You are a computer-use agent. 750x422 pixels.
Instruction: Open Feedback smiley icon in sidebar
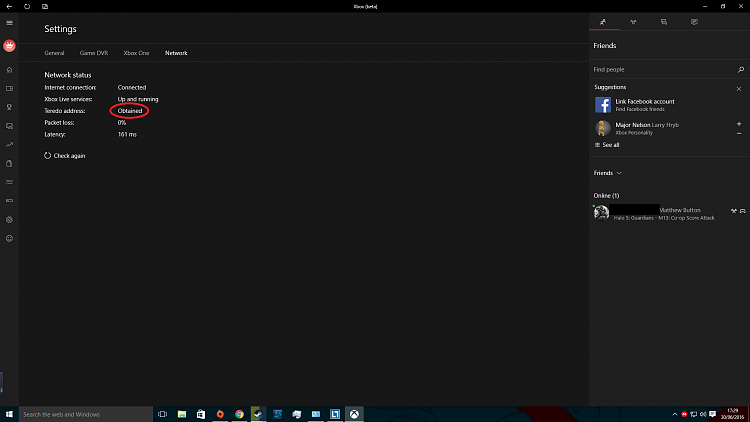[9, 238]
